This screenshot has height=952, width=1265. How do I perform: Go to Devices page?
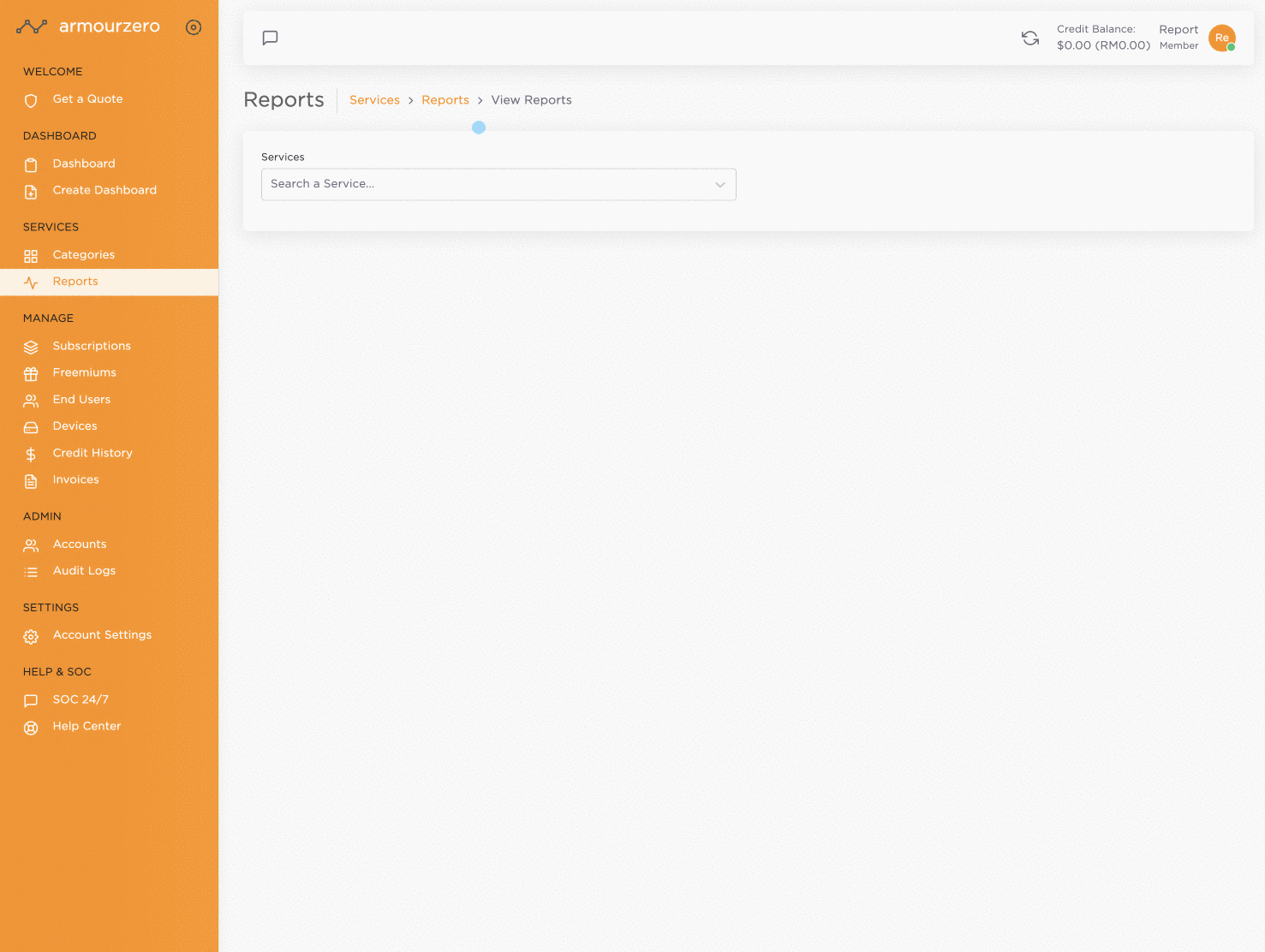pos(75,426)
